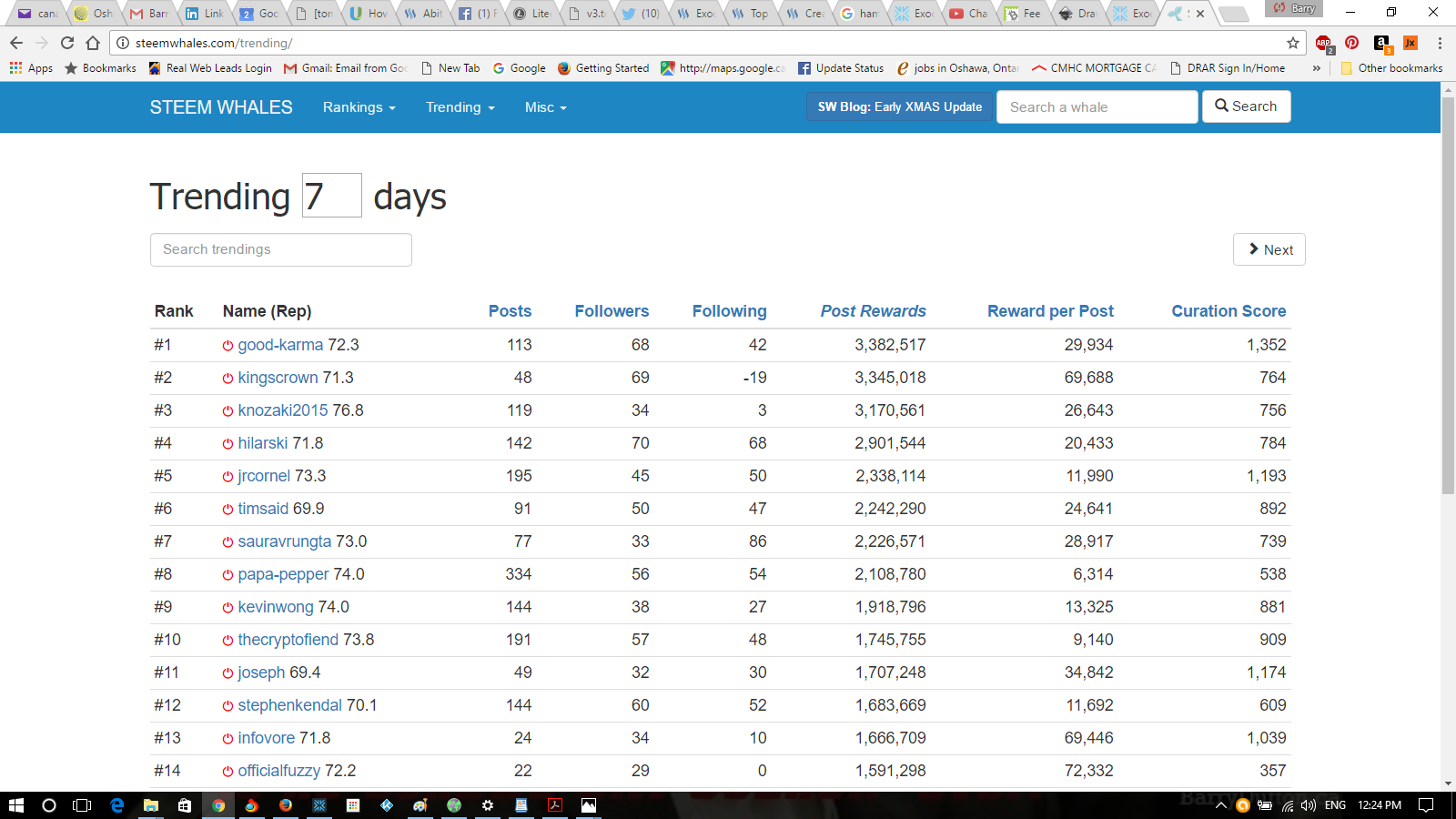The width and height of the screenshot is (1456, 819).
Task: Click the power icon beside infovore
Action: (x=227, y=739)
